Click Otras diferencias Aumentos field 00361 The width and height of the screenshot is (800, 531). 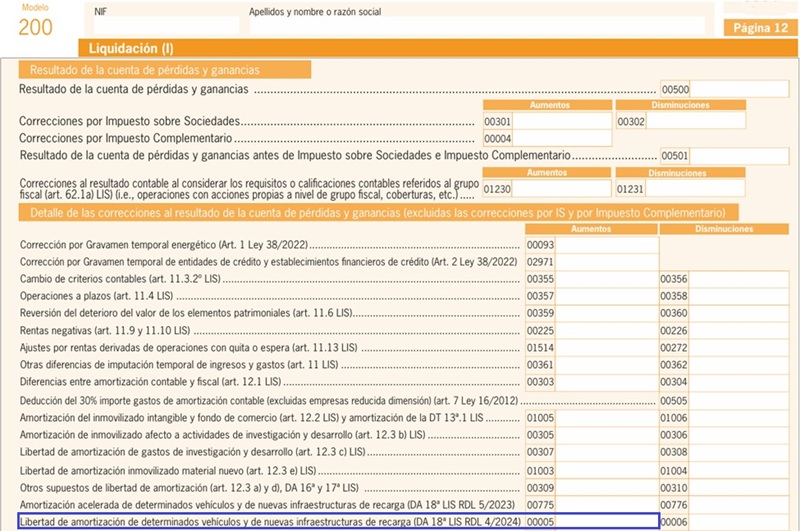coord(607,365)
